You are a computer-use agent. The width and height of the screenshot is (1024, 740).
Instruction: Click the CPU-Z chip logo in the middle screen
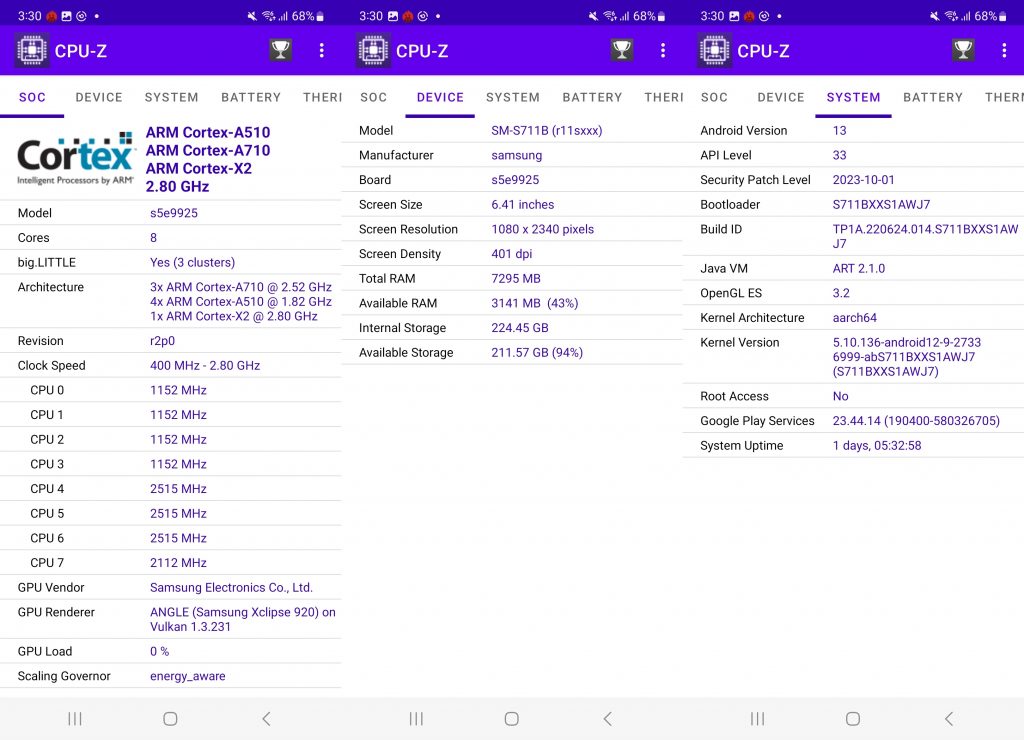pyautogui.click(x=373, y=50)
